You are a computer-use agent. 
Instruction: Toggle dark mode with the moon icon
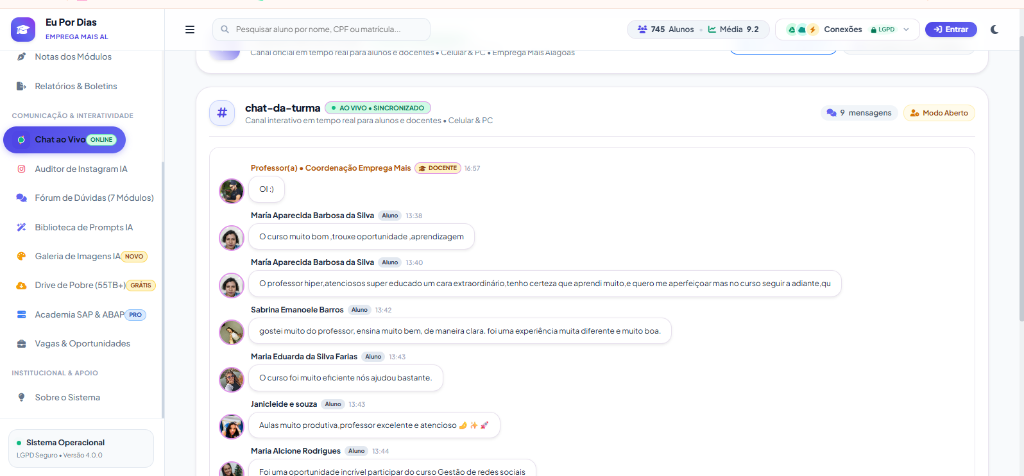coord(995,29)
